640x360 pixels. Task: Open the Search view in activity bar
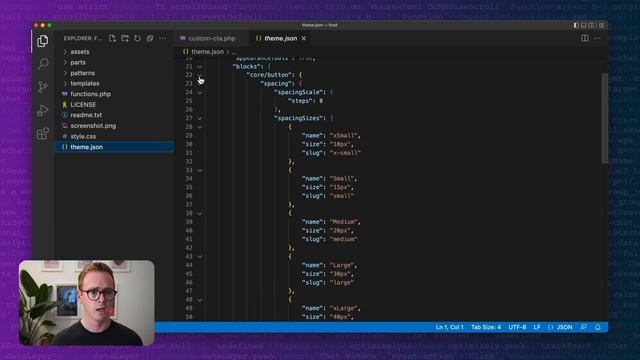pyautogui.click(x=42, y=63)
